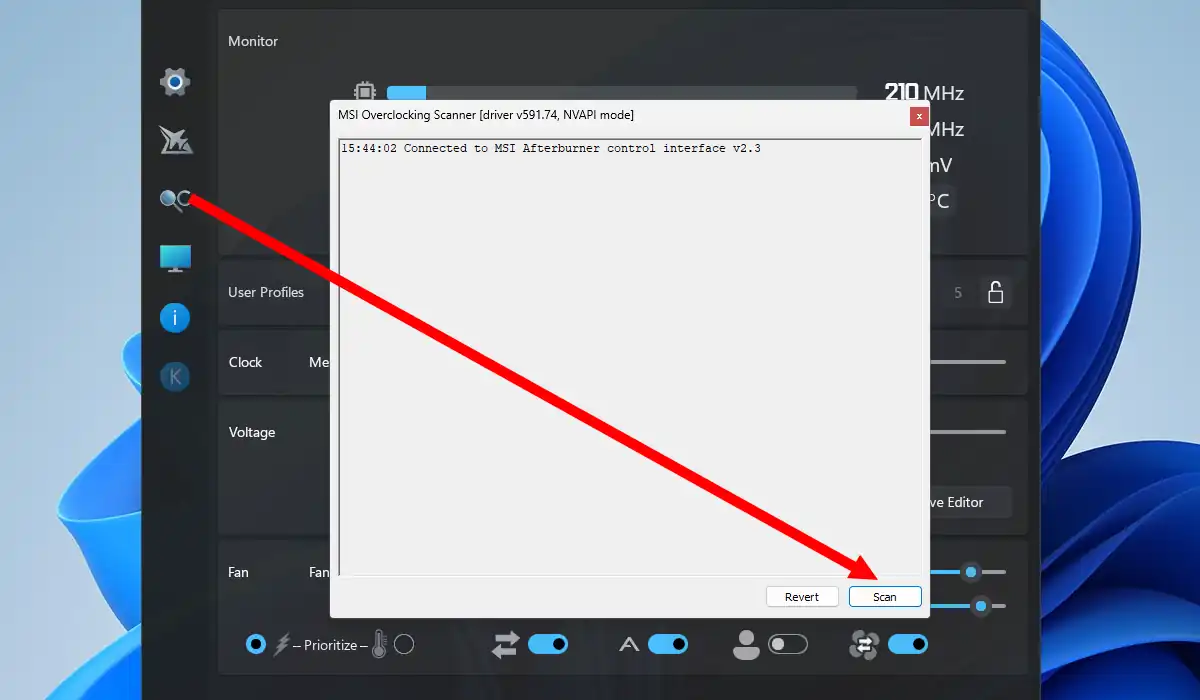Click the upper fan slider handle

tap(970, 572)
